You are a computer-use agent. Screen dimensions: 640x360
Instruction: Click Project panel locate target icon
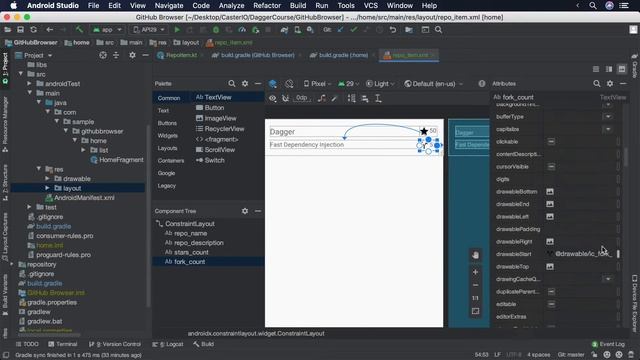pyautogui.click(x=103, y=55)
